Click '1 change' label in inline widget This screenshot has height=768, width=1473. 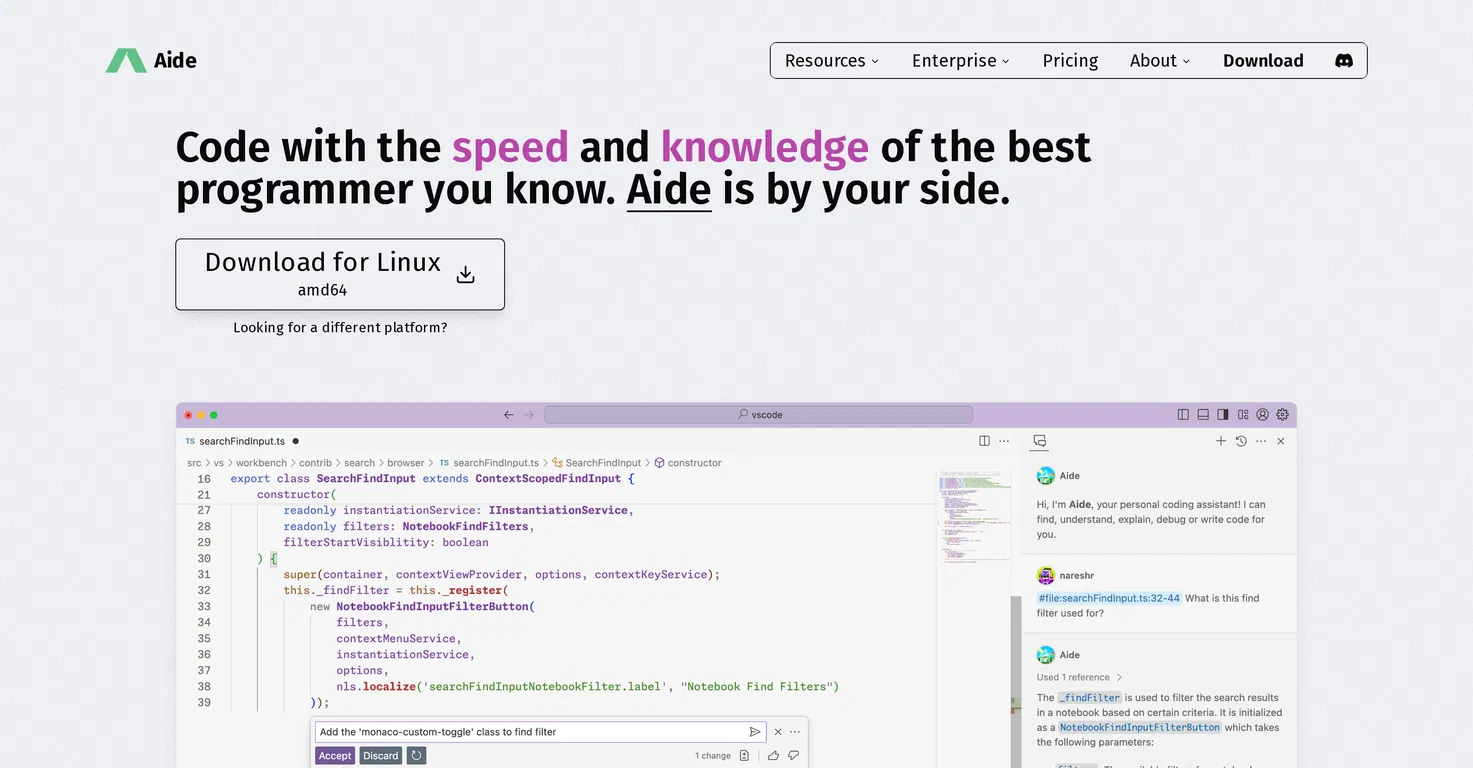tap(713, 756)
